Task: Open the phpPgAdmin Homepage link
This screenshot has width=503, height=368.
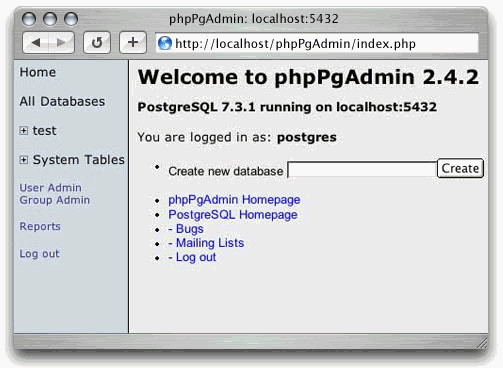Action: (234, 200)
